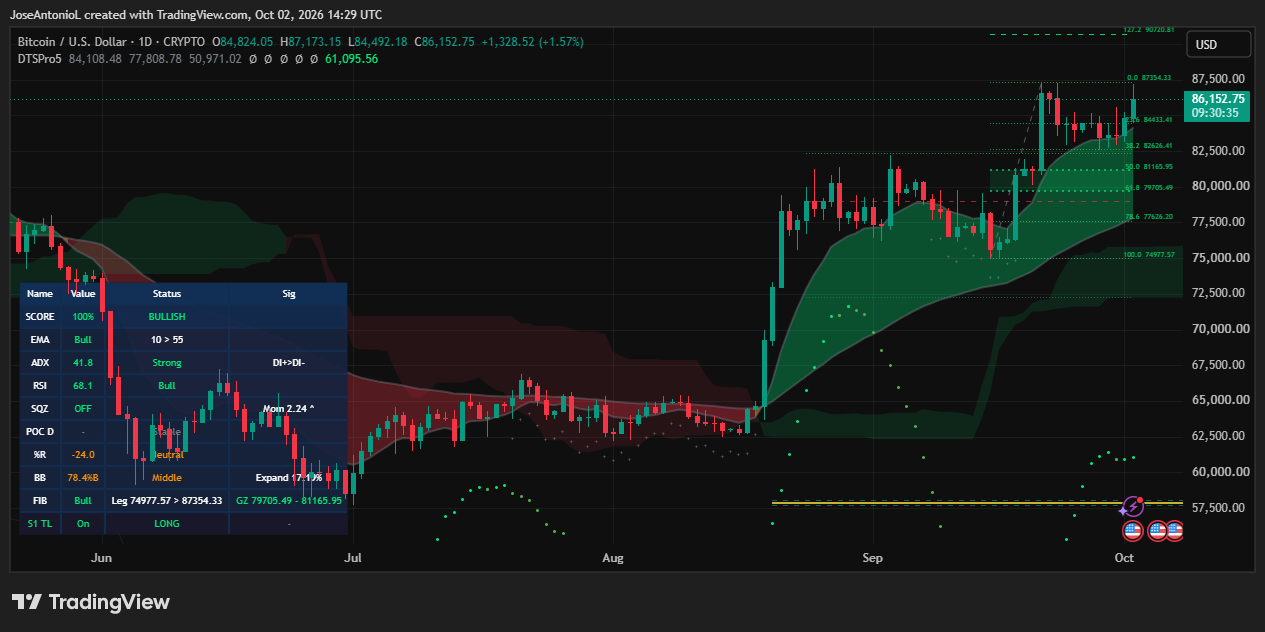The image size is (1265, 632).
Task: Click the Jun label on time axis
Action: 101,558
